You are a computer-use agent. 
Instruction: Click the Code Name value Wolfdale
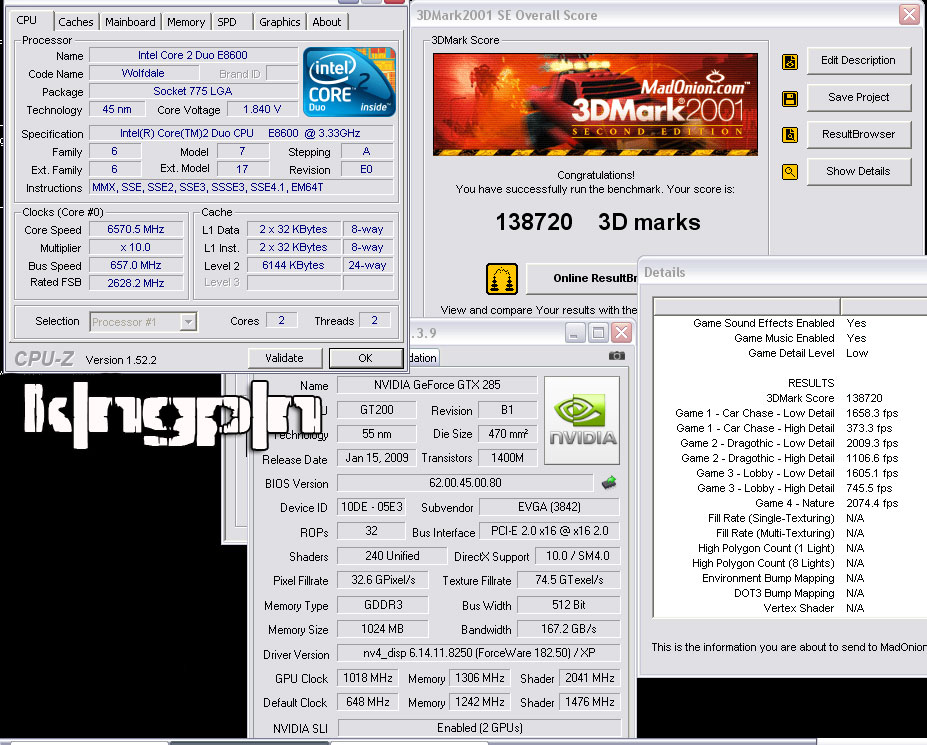tap(143, 73)
